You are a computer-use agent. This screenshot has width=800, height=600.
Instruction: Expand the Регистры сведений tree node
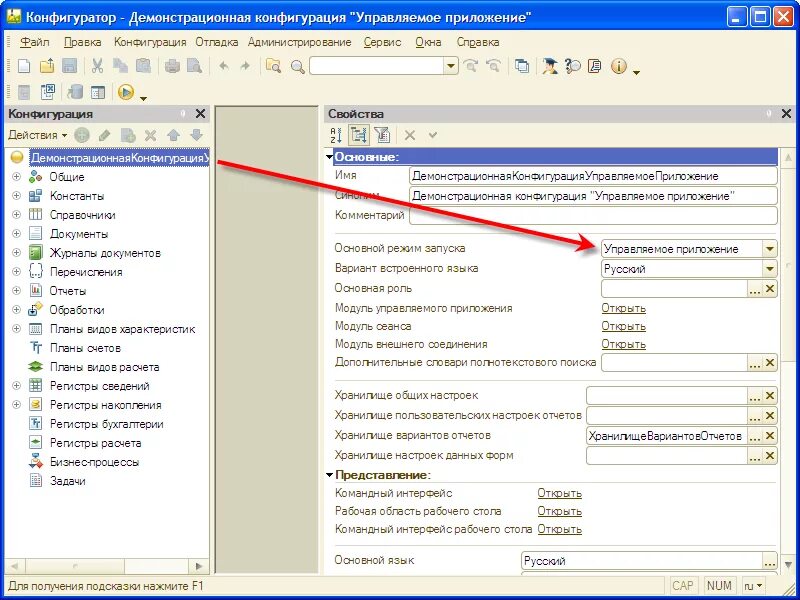click(x=16, y=386)
